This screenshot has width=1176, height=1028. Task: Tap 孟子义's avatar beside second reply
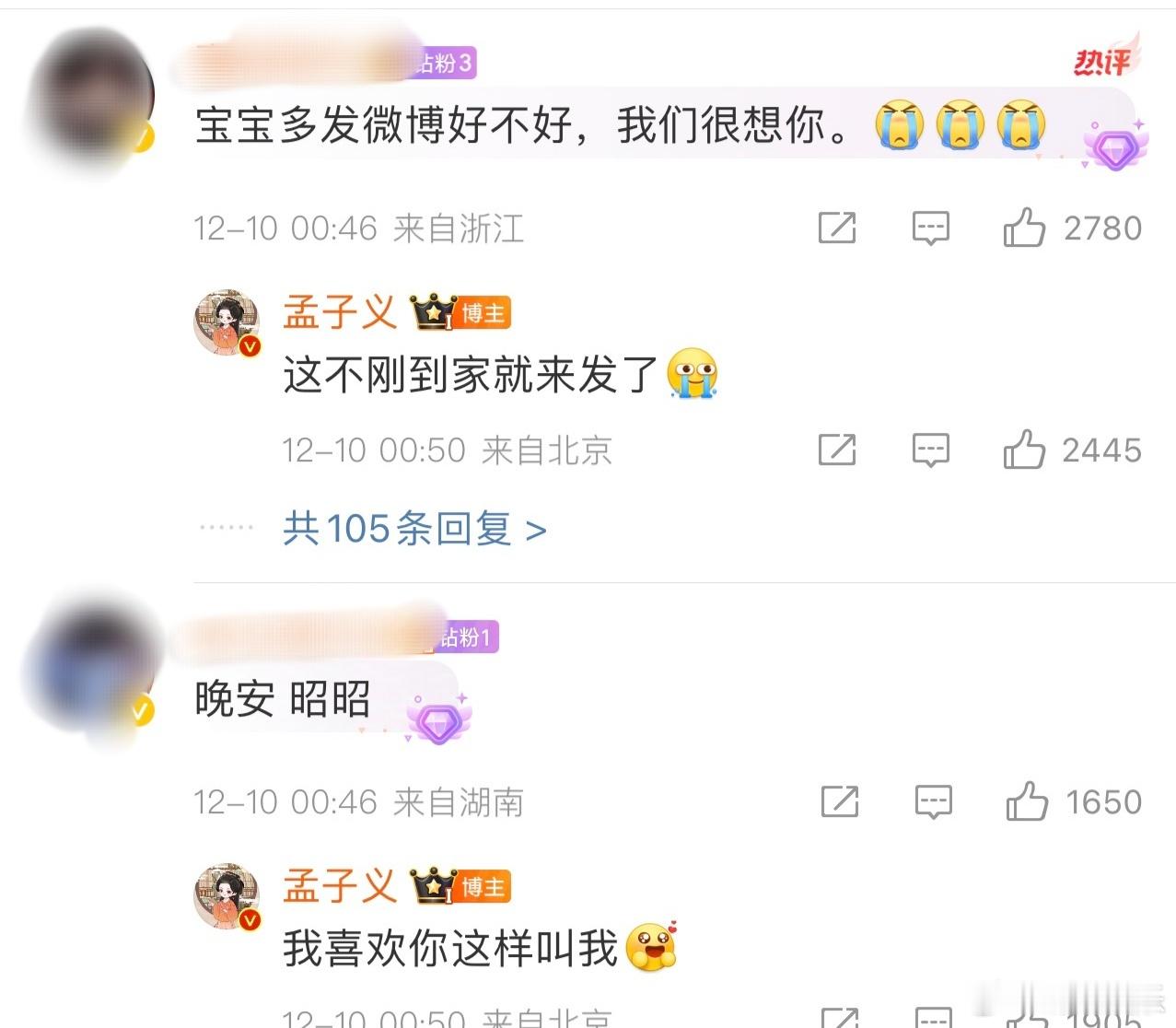click(x=227, y=896)
